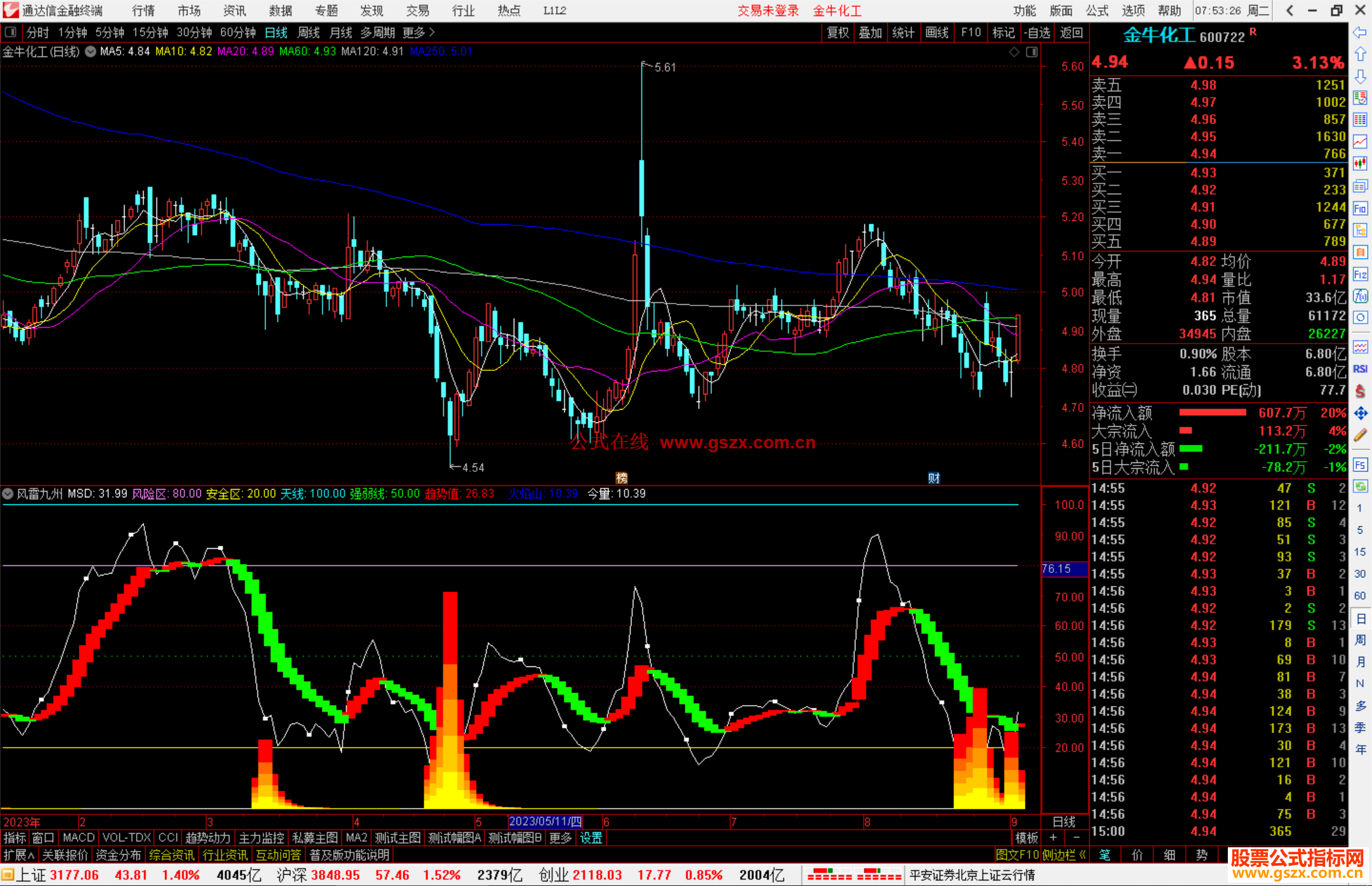
Task: Open the F10 company info sidebar icon
Action: pyautogui.click(x=1360, y=208)
